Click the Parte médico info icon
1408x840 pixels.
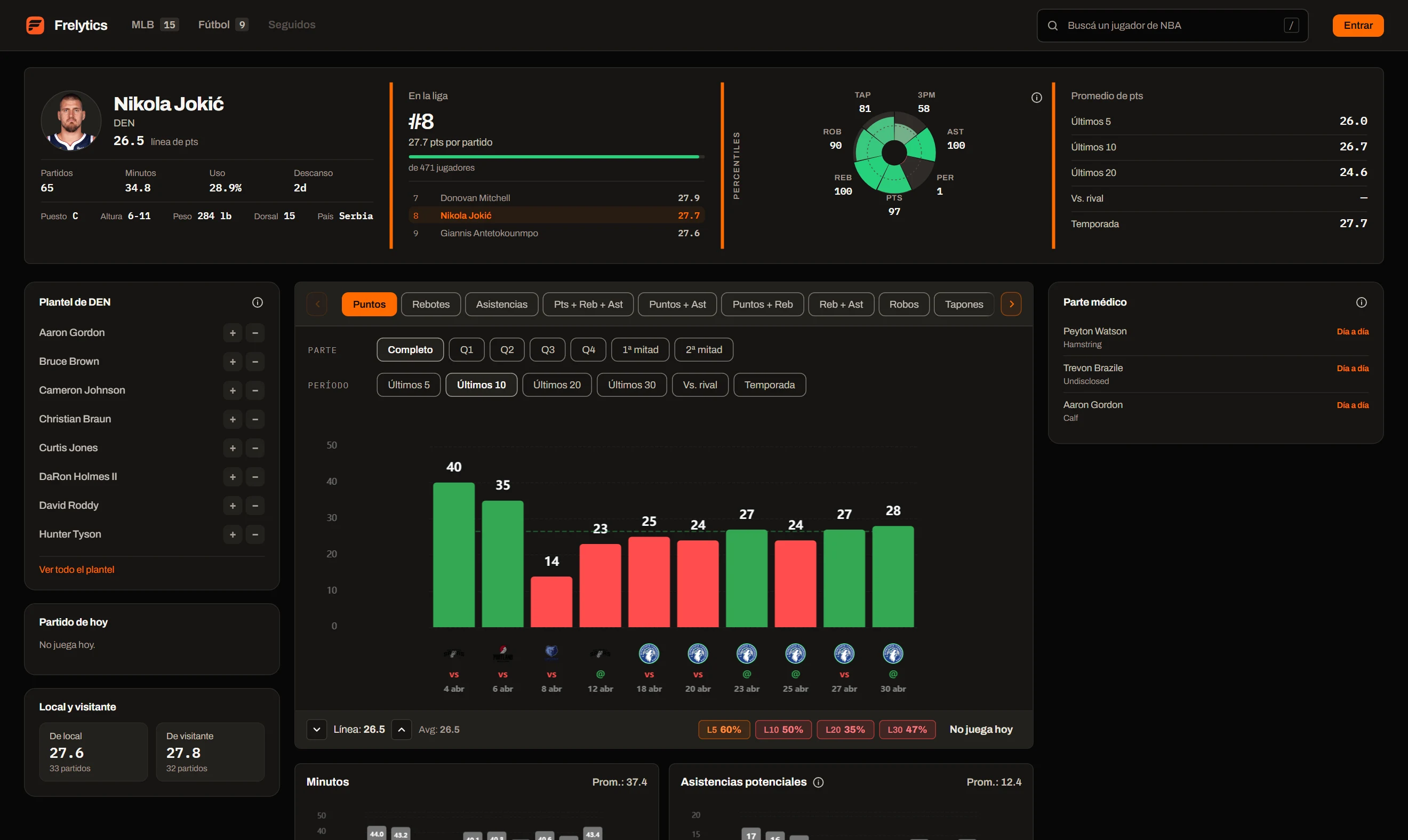click(1361, 302)
